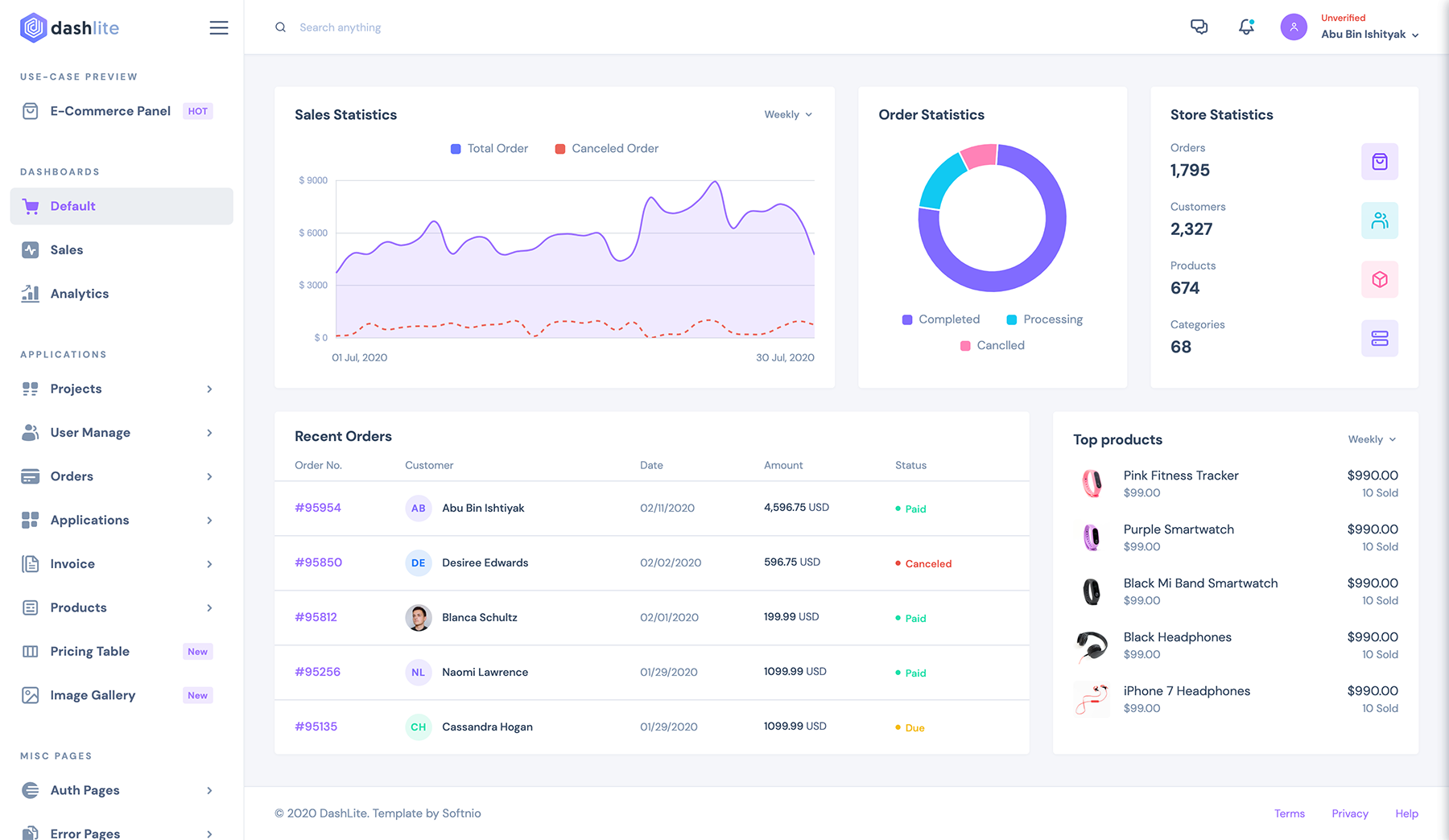Click the Orders shopping bag icon
Screen dimensions: 1449x840
click(1379, 162)
